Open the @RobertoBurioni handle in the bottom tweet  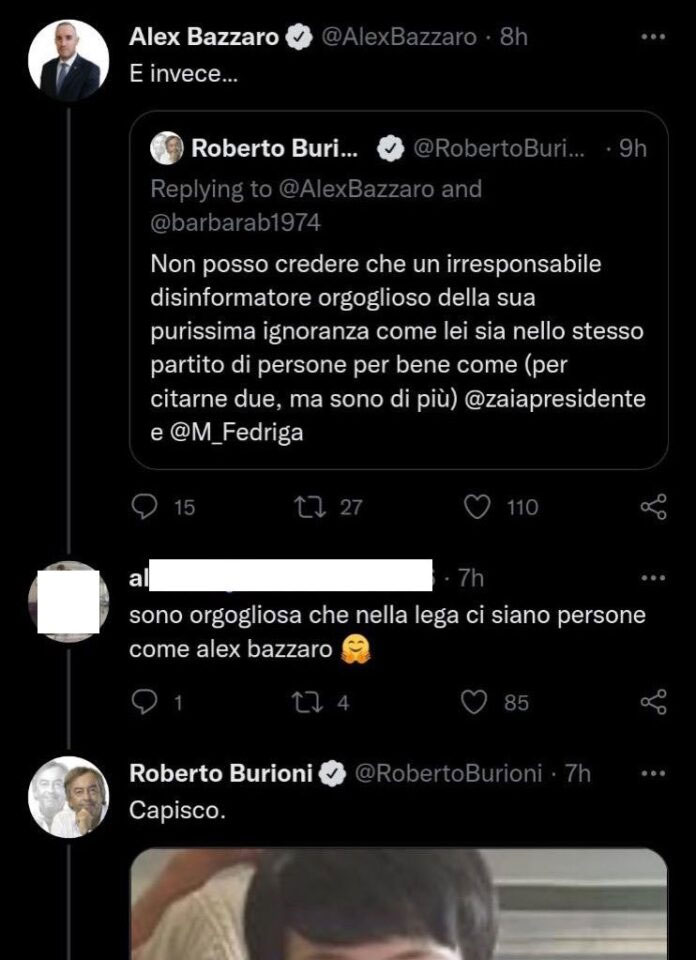coord(448,774)
